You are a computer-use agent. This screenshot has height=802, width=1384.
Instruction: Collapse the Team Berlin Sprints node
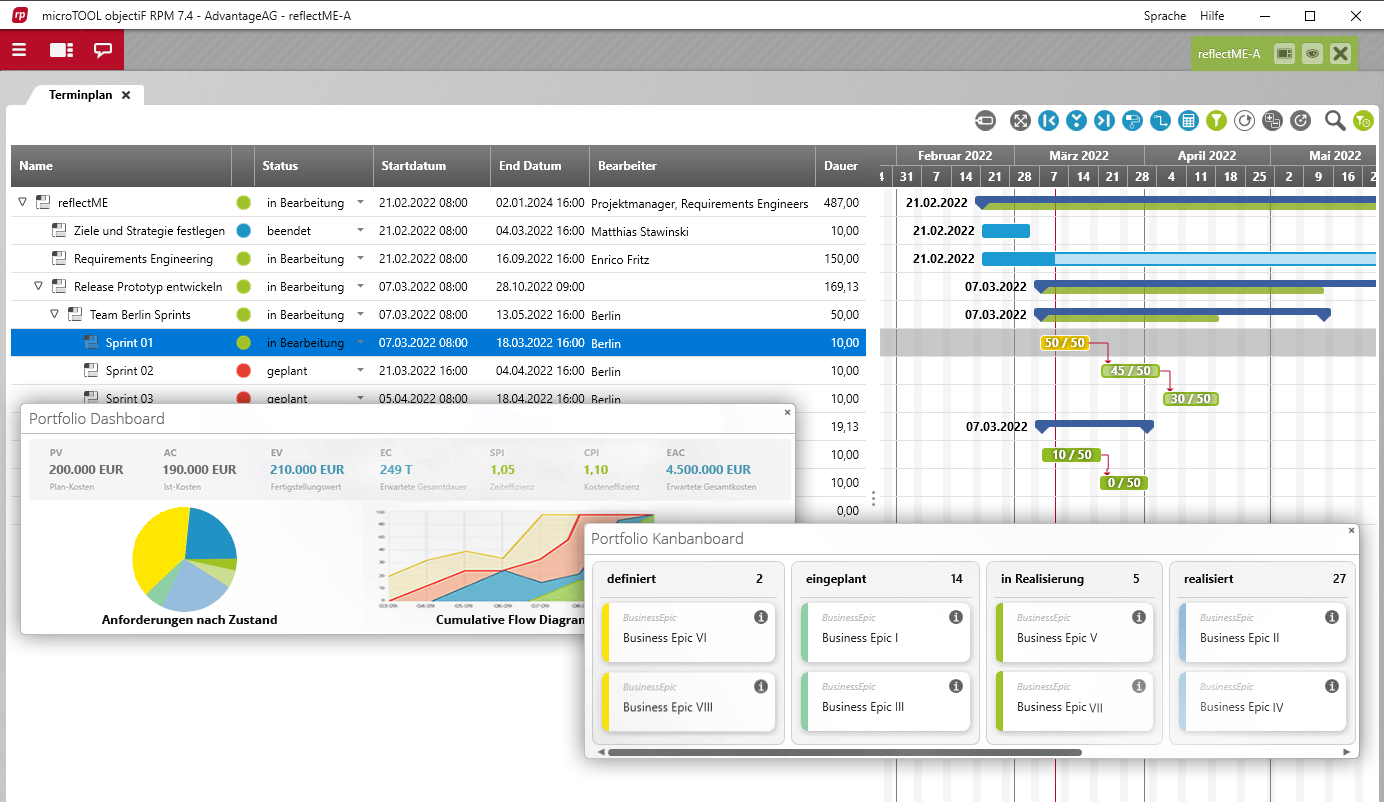(55, 314)
